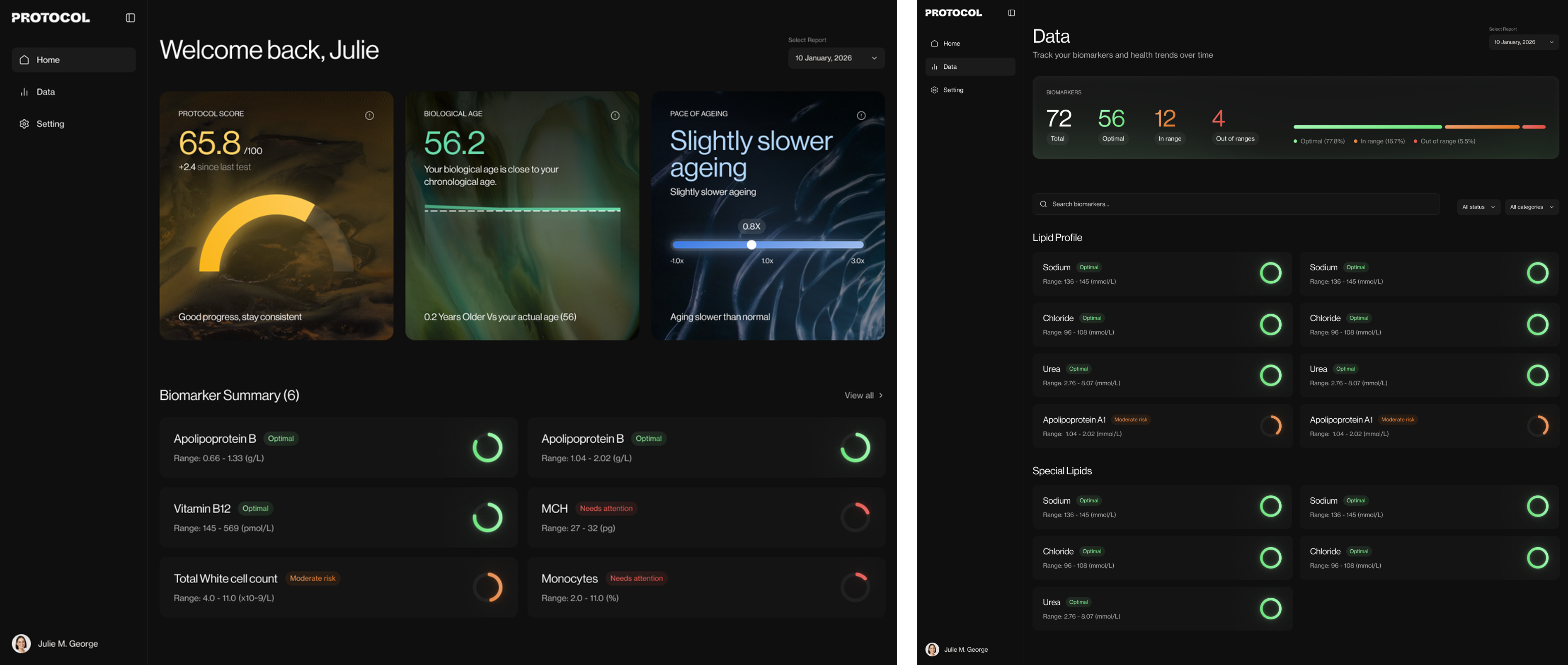Open the Vitamin B12 biomarker card
The height and width of the screenshot is (665, 1568).
tap(339, 518)
